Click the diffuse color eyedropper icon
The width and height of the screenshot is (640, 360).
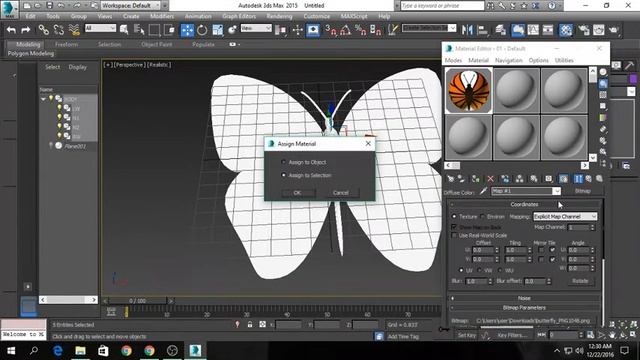pyautogui.click(x=483, y=191)
